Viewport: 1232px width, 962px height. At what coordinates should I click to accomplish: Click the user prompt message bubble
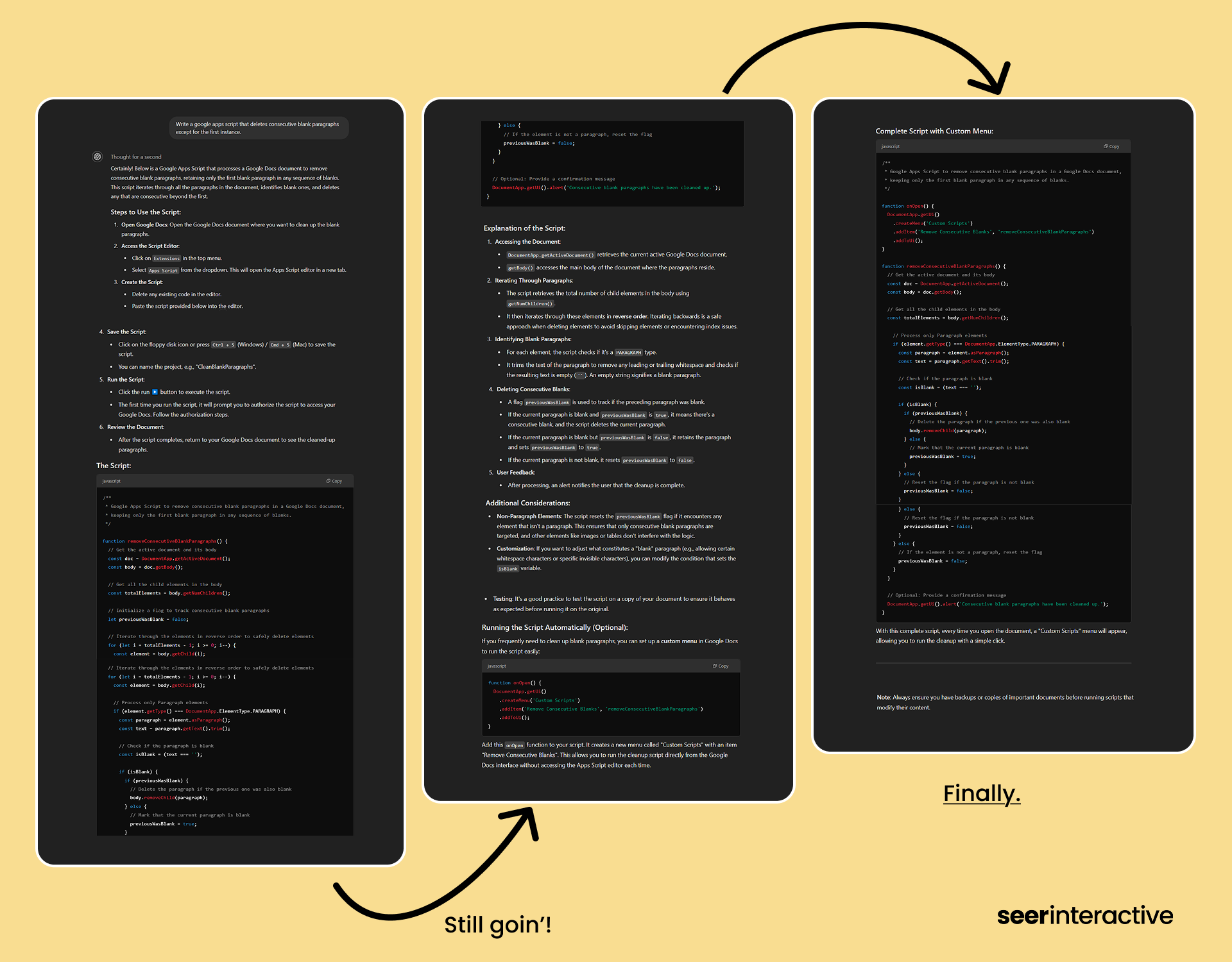pos(259,128)
